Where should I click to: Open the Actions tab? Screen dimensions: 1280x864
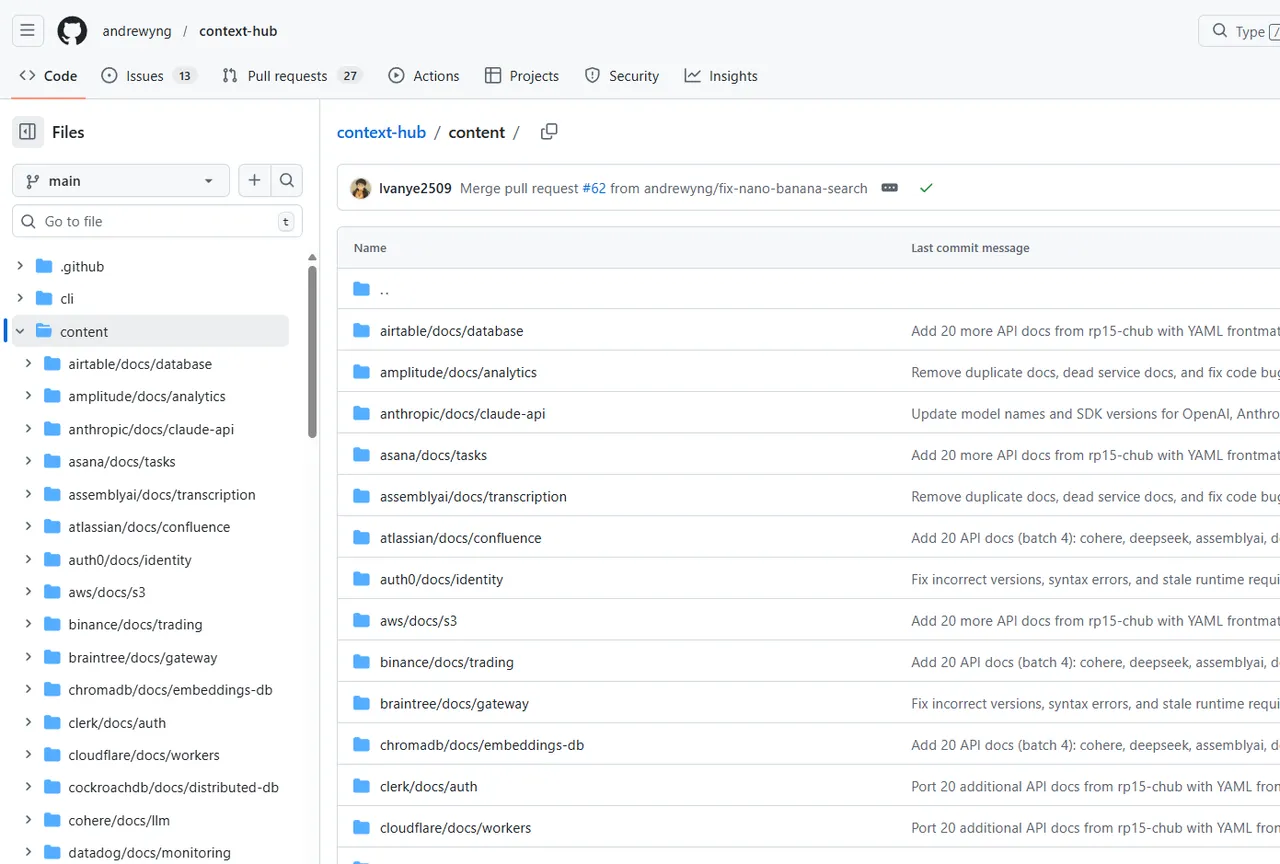click(424, 76)
